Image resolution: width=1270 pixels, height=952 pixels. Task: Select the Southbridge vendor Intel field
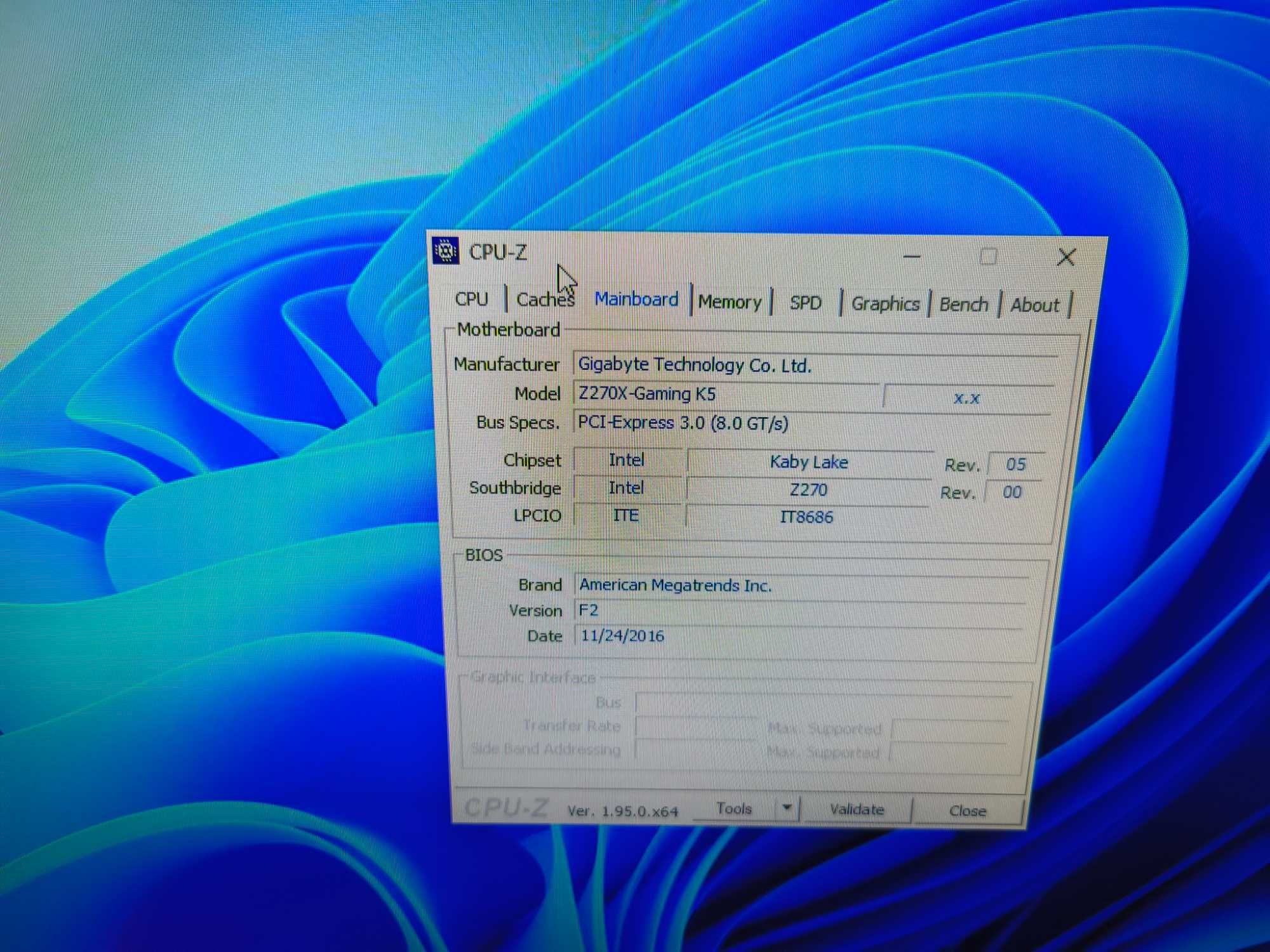pyautogui.click(x=626, y=488)
